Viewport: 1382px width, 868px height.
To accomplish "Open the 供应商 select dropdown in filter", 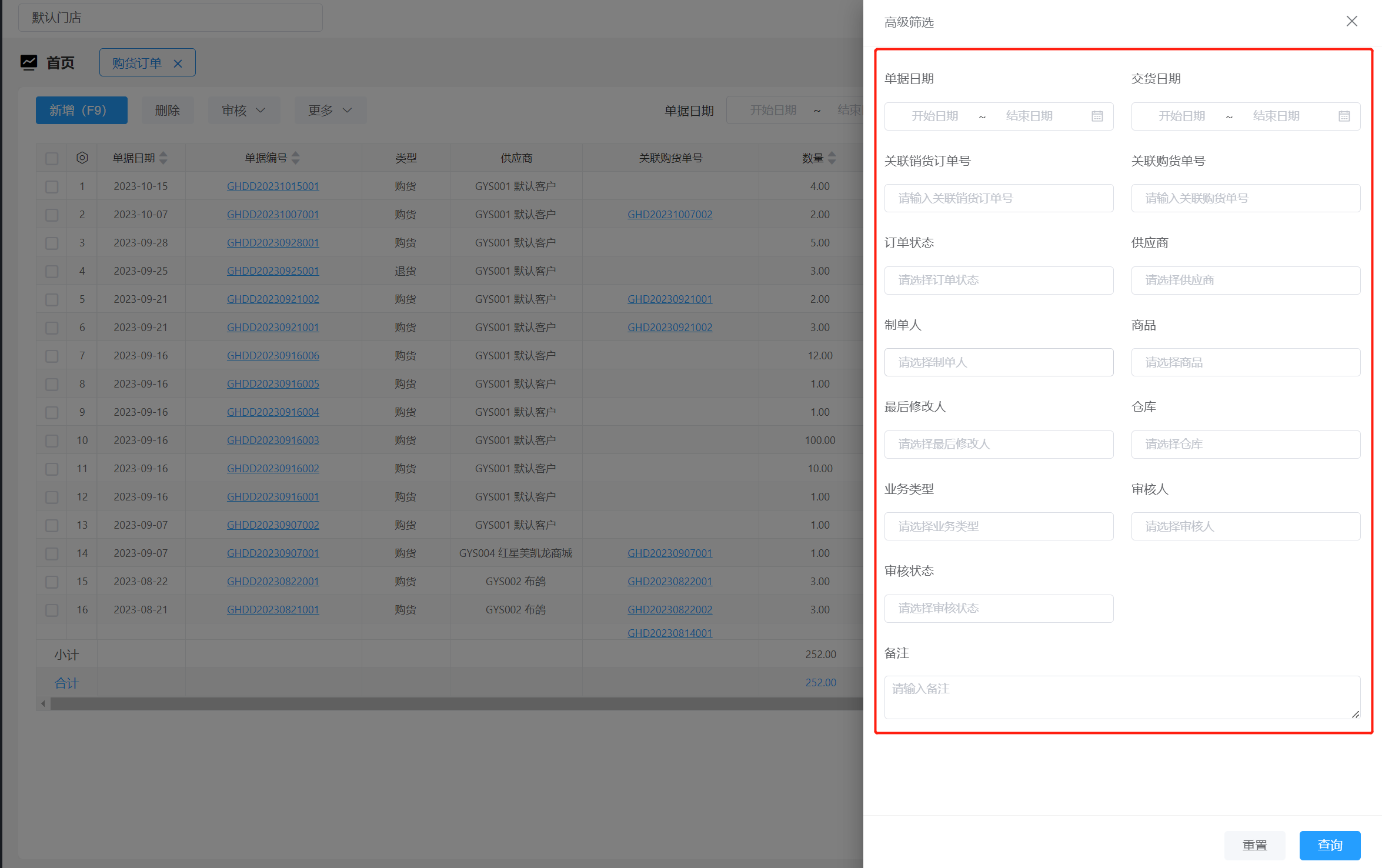I will [x=1245, y=281].
